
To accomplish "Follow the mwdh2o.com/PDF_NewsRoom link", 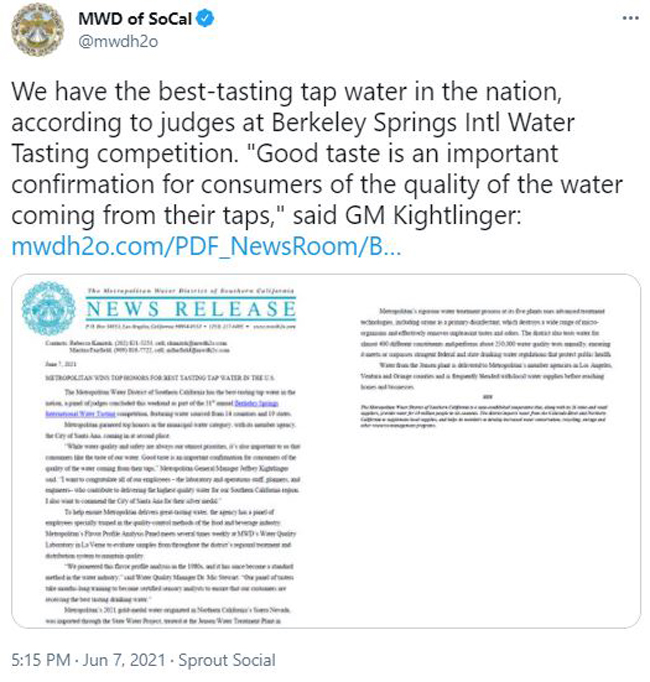I will (206, 246).
